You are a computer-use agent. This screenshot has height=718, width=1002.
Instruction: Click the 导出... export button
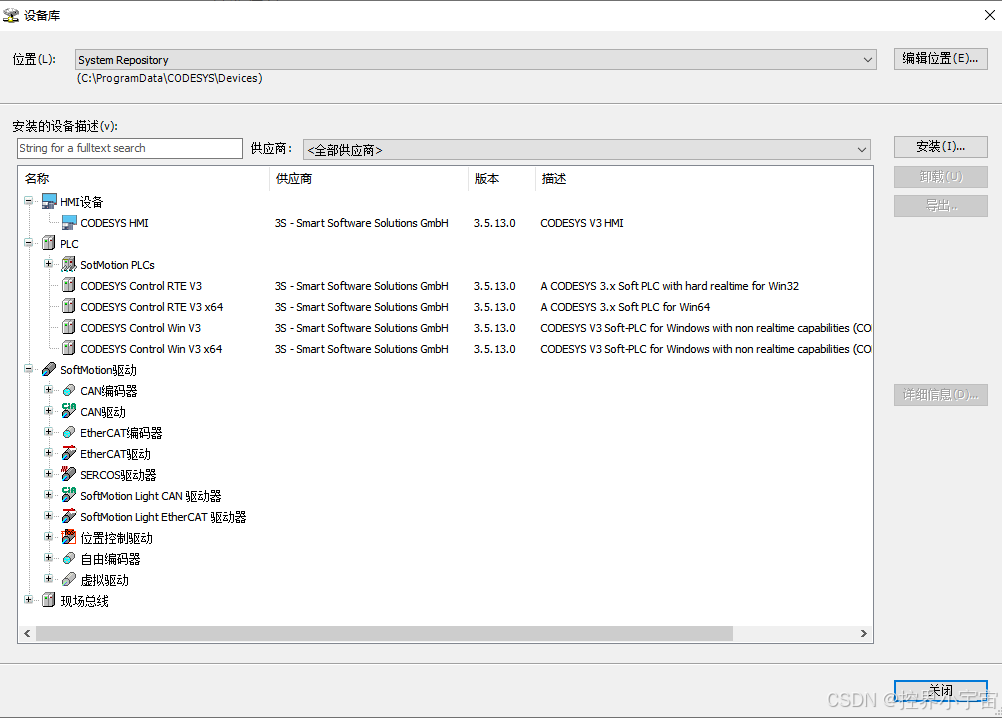(941, 206)
